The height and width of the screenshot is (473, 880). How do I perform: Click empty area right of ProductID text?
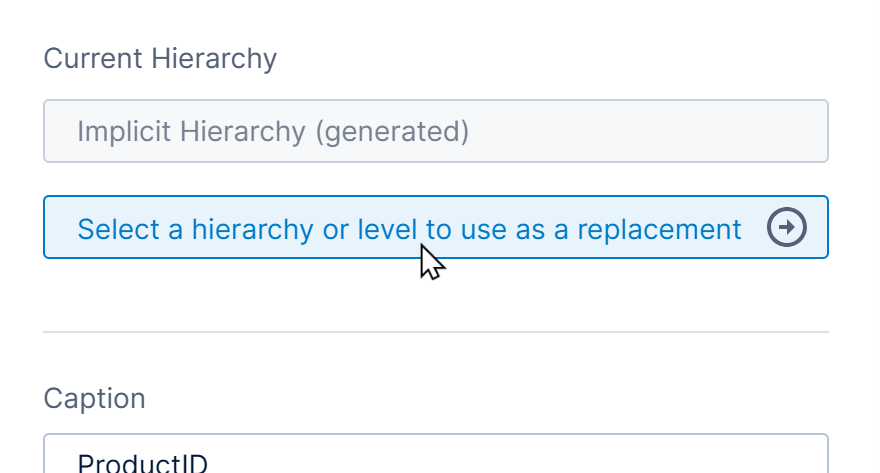(x=500, y=460)
